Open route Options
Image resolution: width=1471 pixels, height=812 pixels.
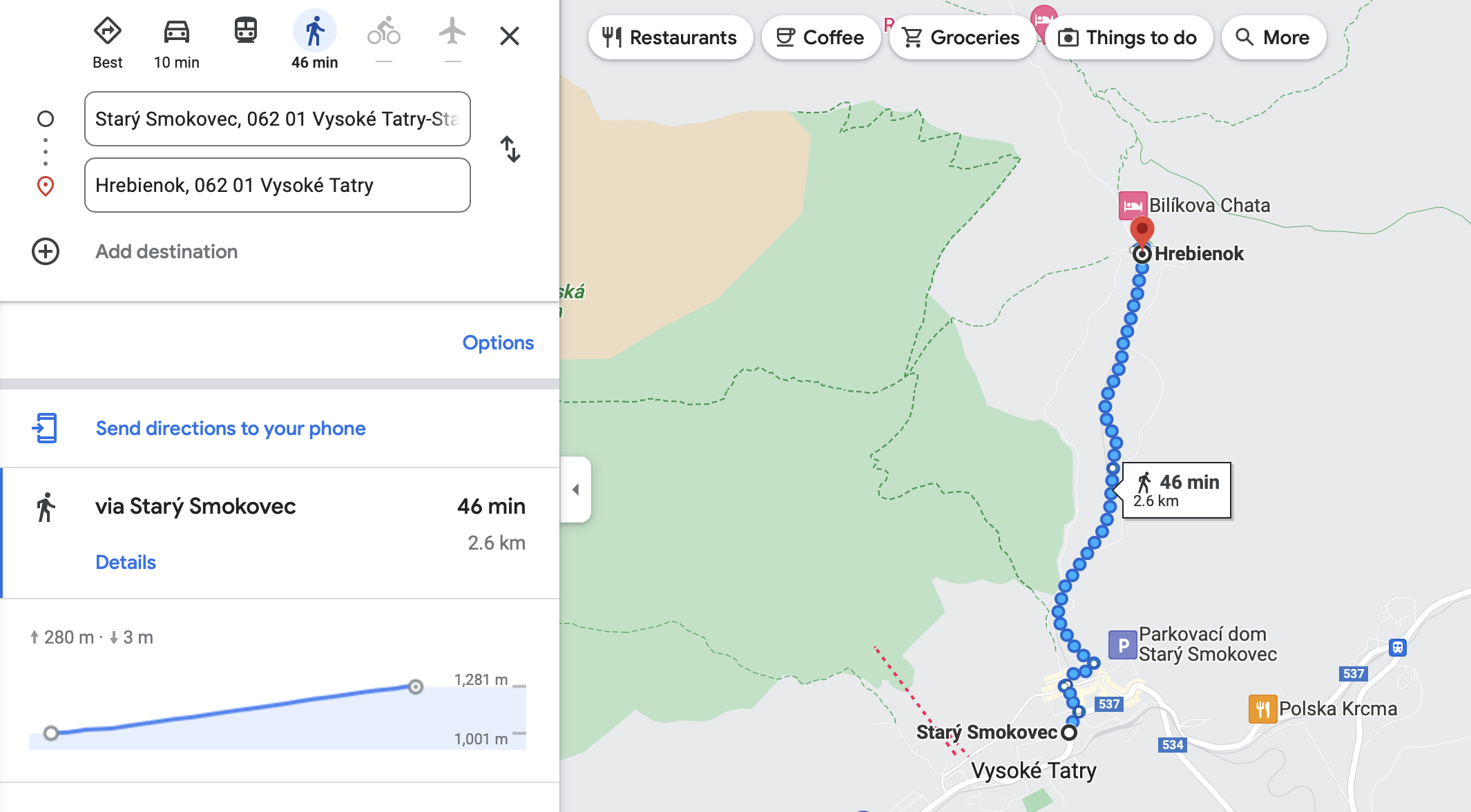(x=498, y=342)
